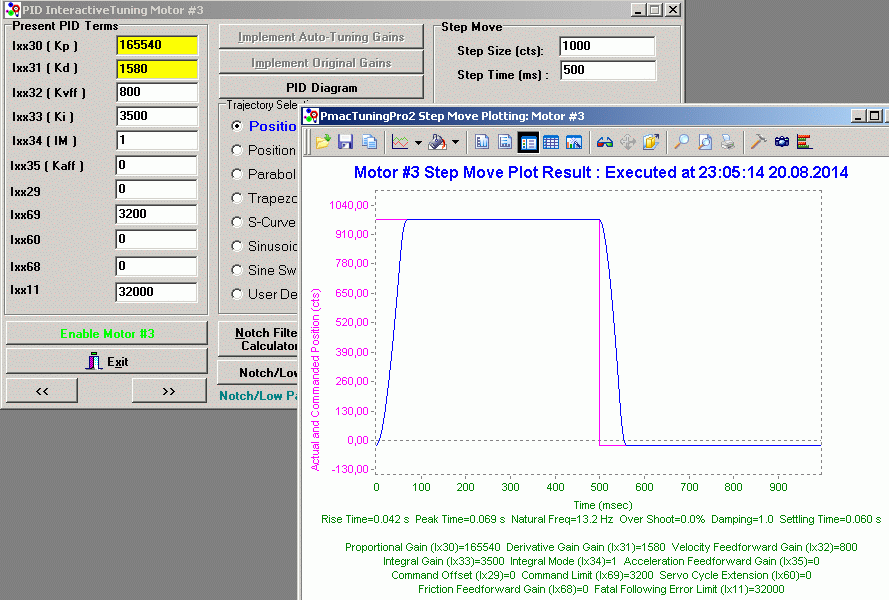
Task: Edit the Ixx29 value field
Action: point(157,189)
